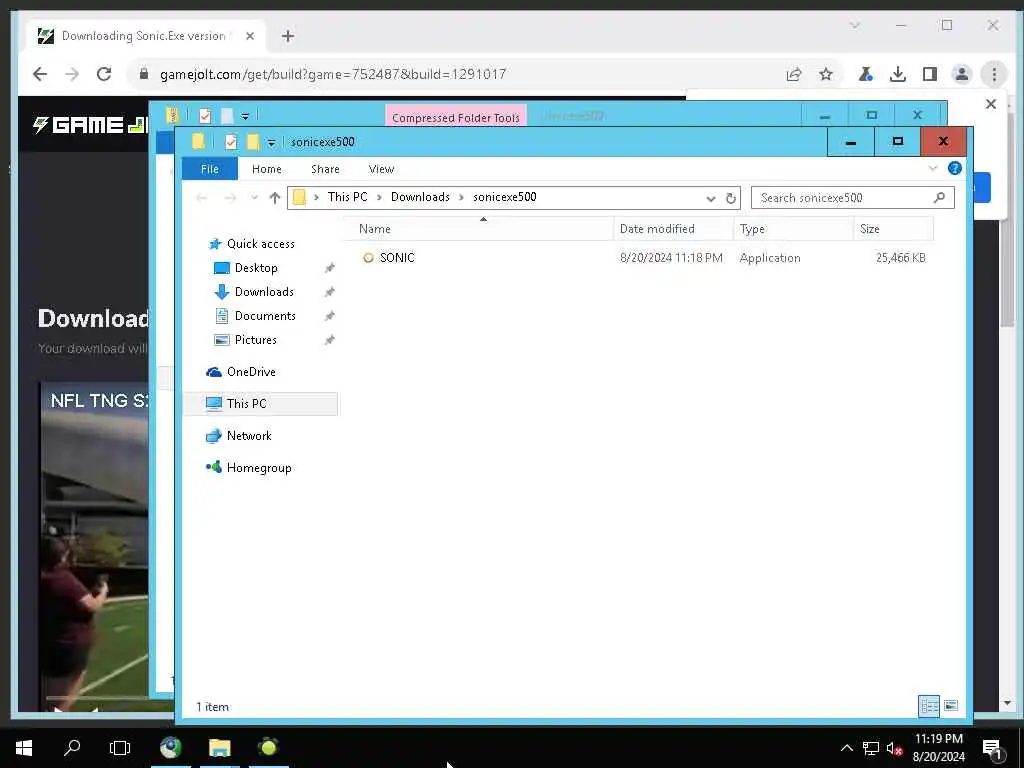Show hidden tray icons chevron
Image resolution: width=1024 pixels, height=768 pixels.
click(846, 748)
